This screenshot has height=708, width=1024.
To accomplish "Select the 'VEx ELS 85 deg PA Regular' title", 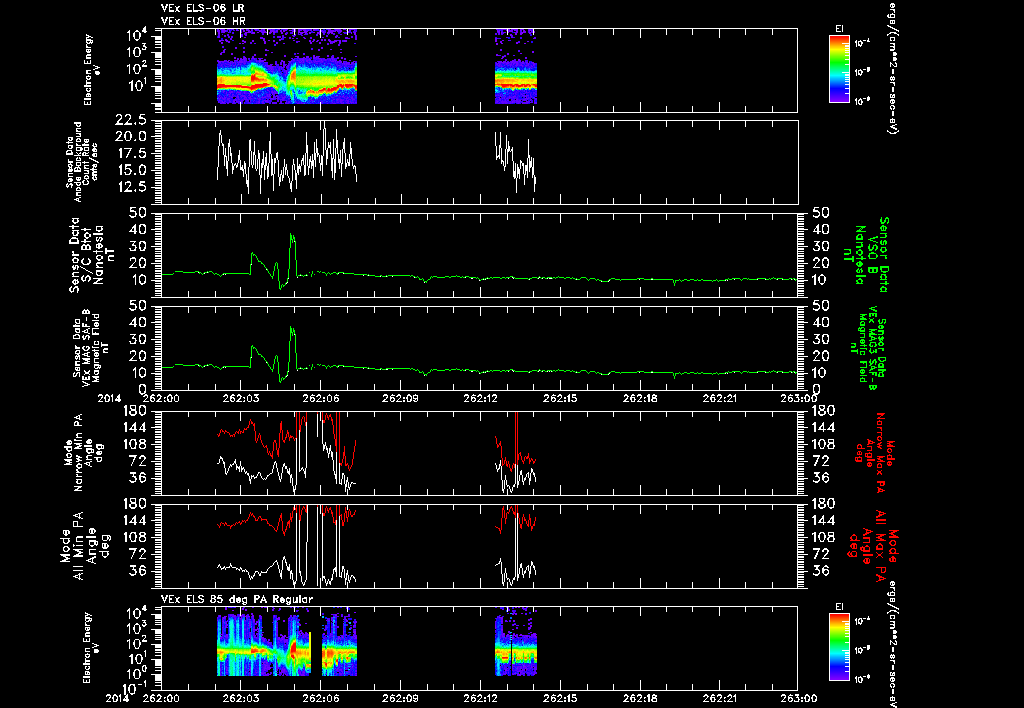I will point(237,599).
